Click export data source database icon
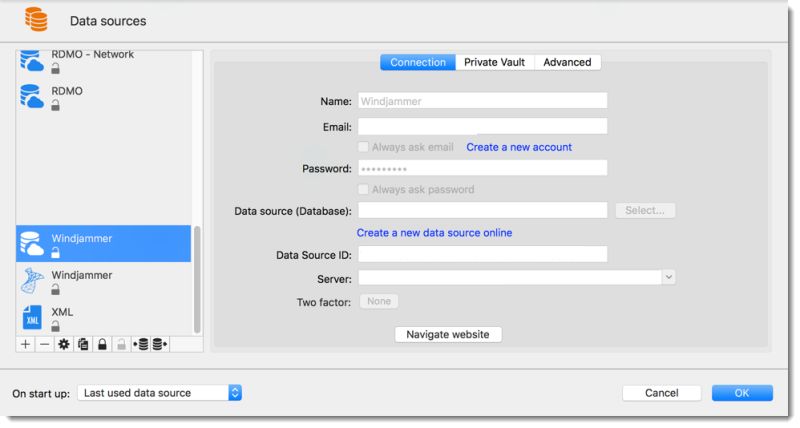Viewport: 800px width, 428px height. [x=160, y=344]
